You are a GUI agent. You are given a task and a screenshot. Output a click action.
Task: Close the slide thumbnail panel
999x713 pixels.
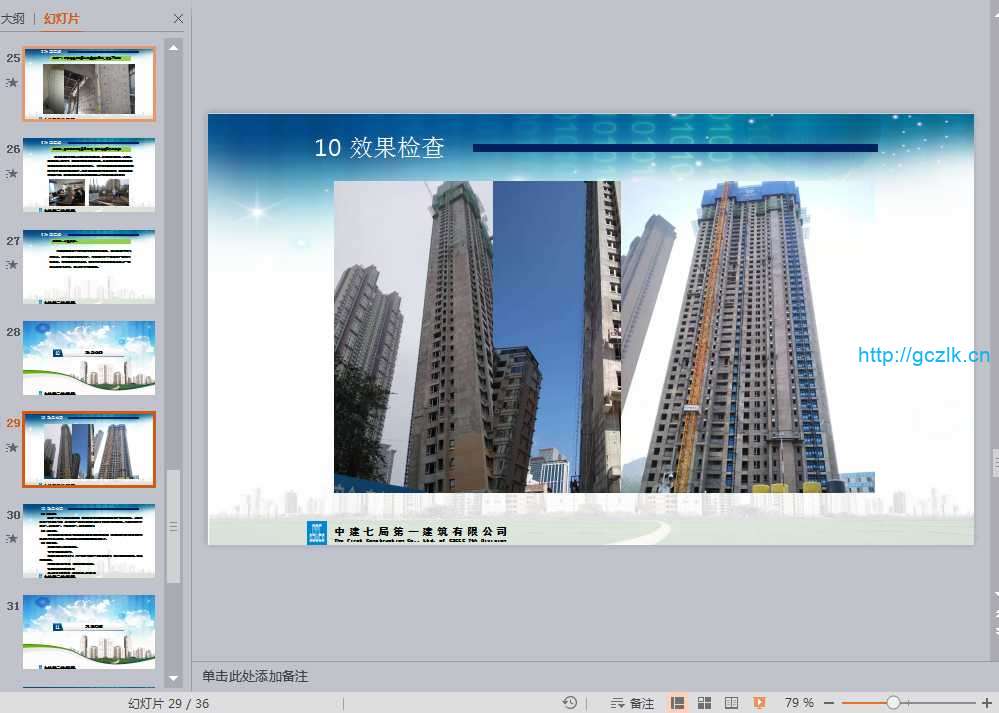[x=178, y=19]
